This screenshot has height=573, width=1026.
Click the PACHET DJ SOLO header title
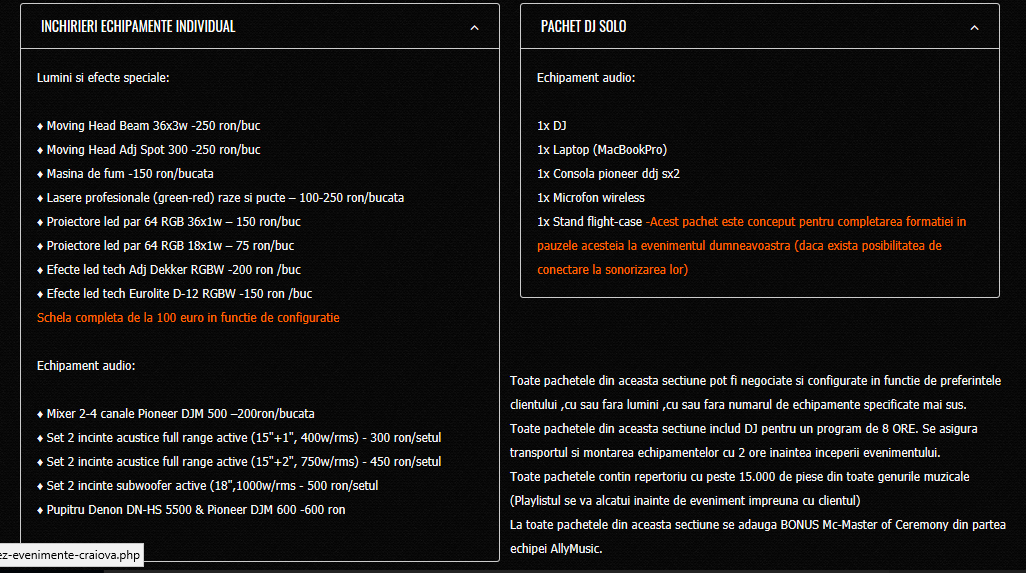584,26
